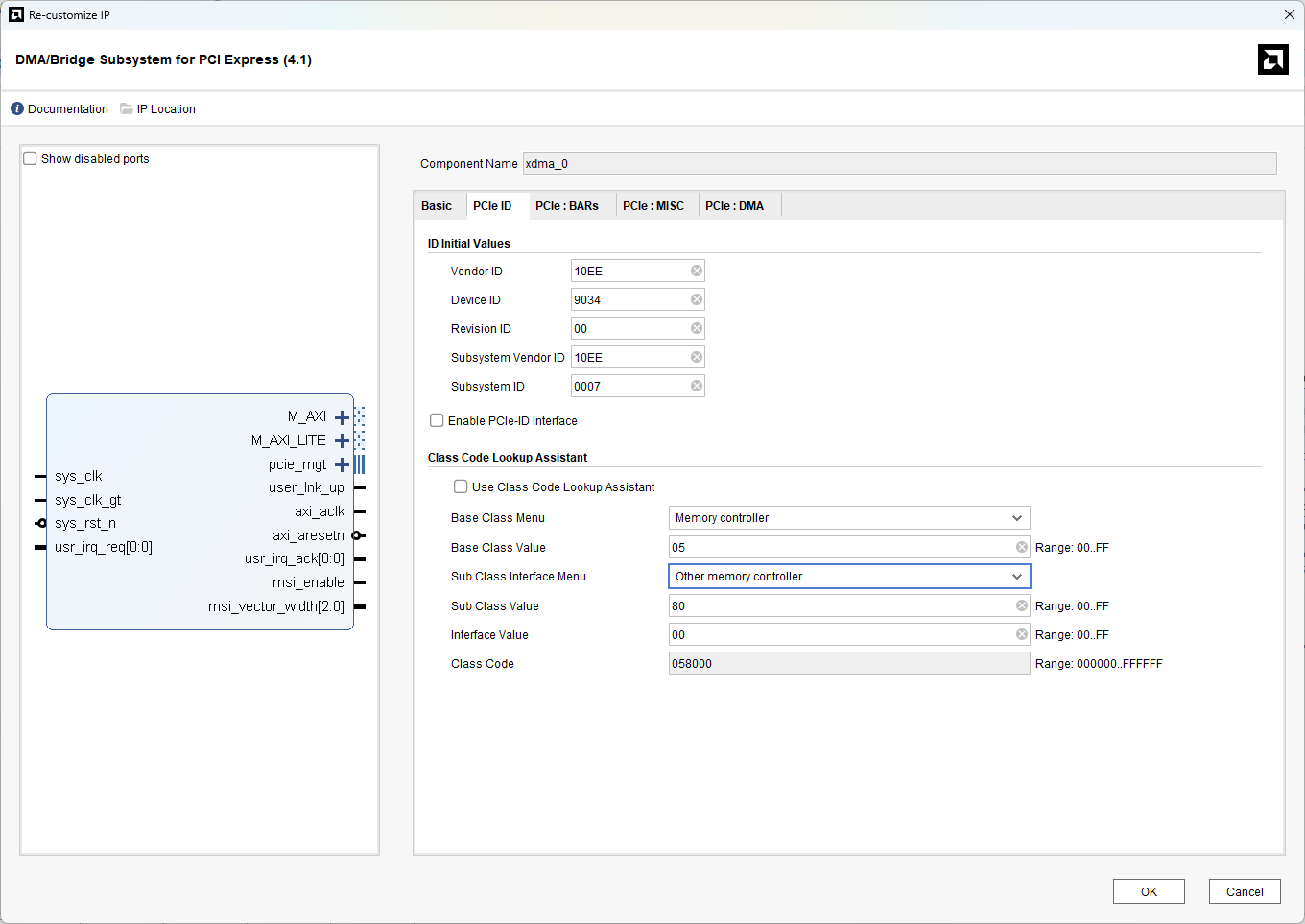Viewport: 1305px width, 924px height.
Task: Clear the Device ID field value
Action: point(697,300)
